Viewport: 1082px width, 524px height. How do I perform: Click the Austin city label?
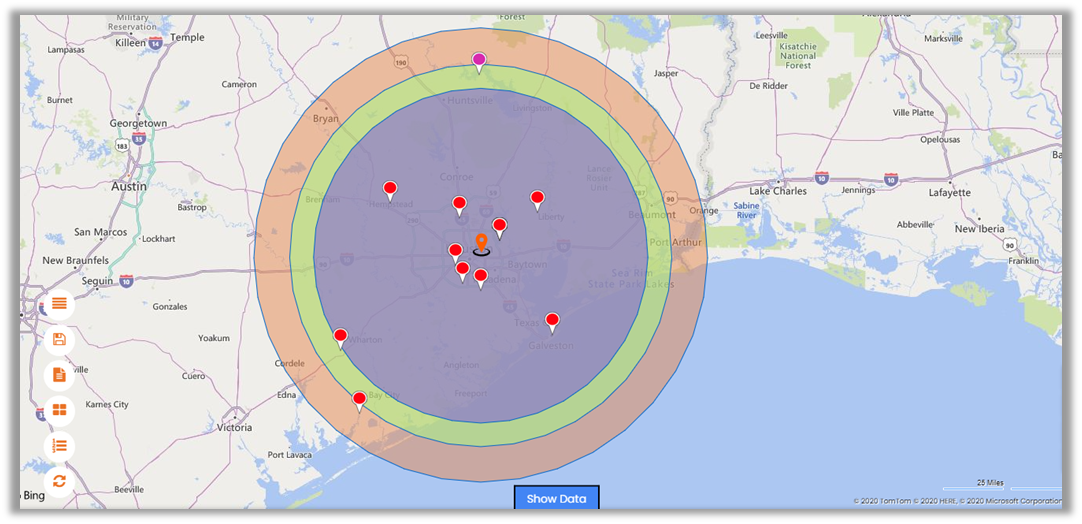pos(129,186)
